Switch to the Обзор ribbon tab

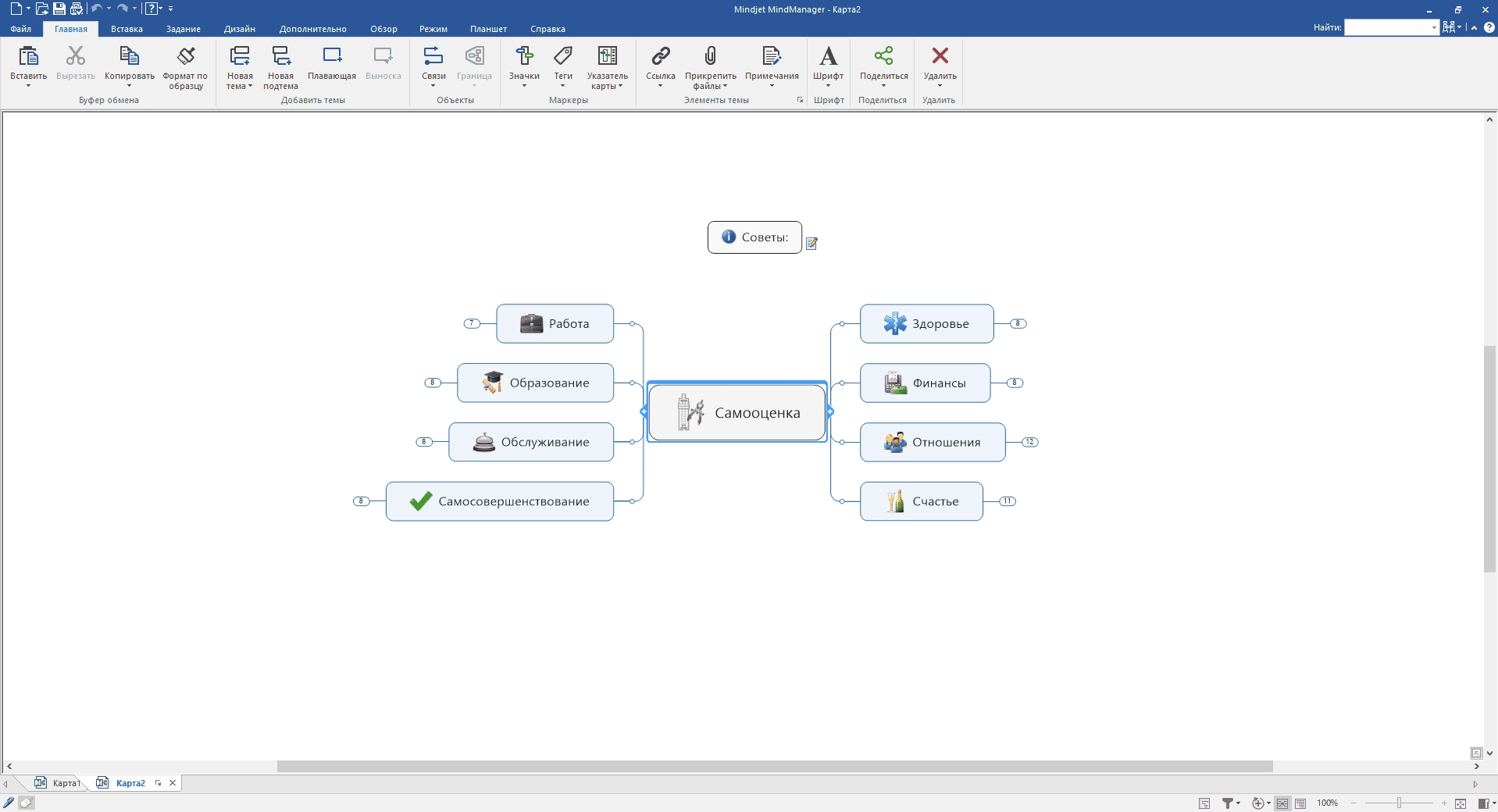tap(383, 29)
